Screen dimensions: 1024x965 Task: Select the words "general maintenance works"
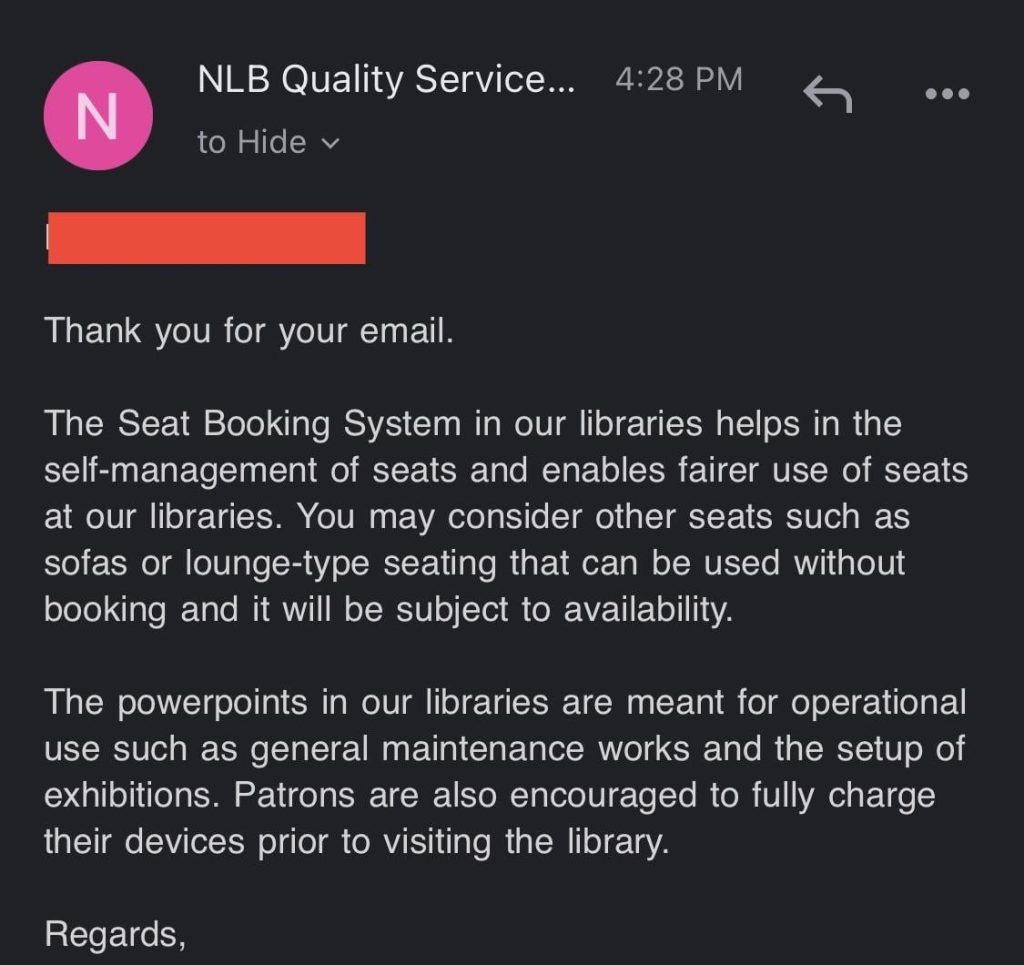tap(470, 750)
